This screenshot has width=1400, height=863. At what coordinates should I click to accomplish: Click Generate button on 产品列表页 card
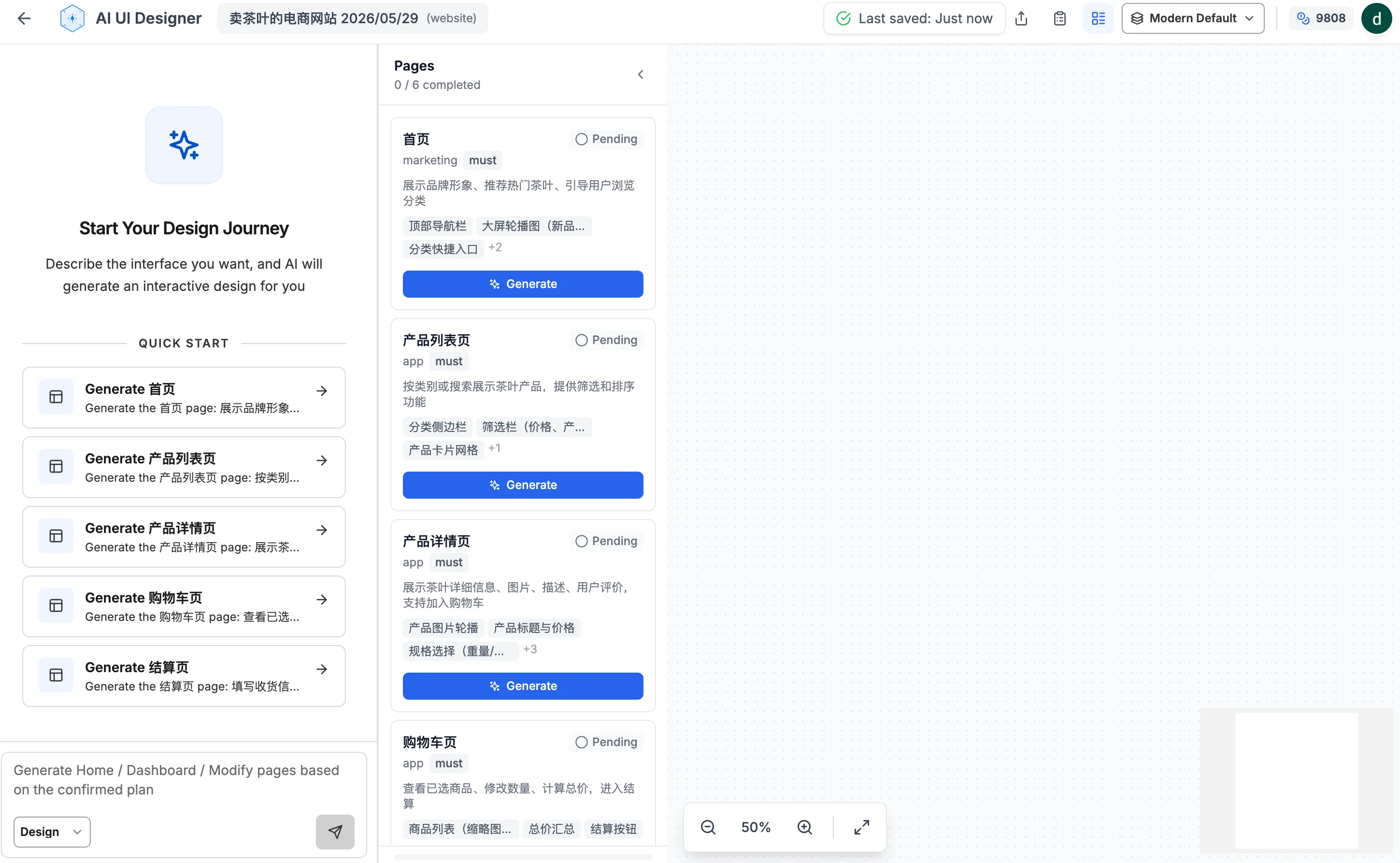coord(523,485)
